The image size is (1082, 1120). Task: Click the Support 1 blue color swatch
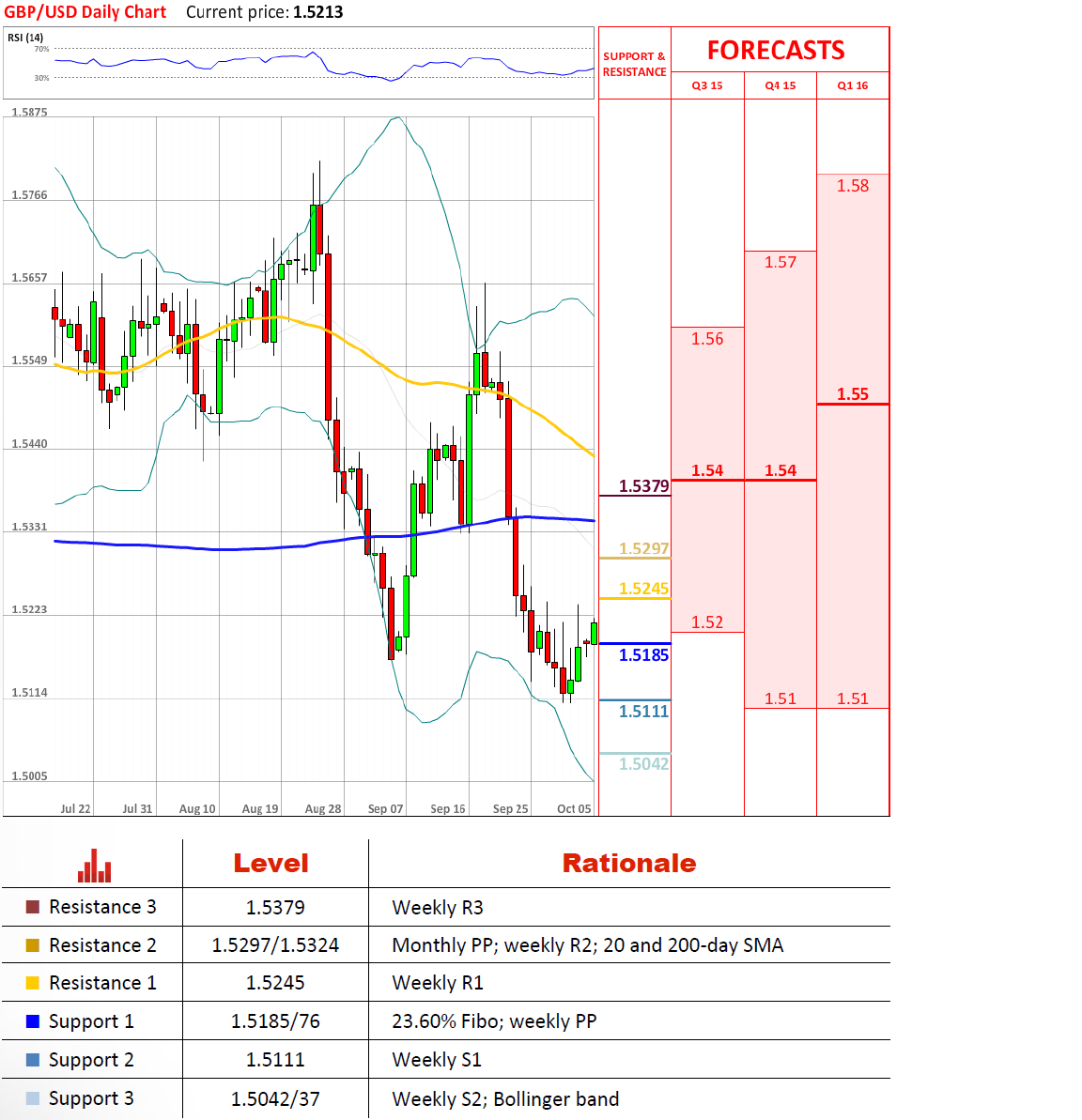(x=32, y=1021)
